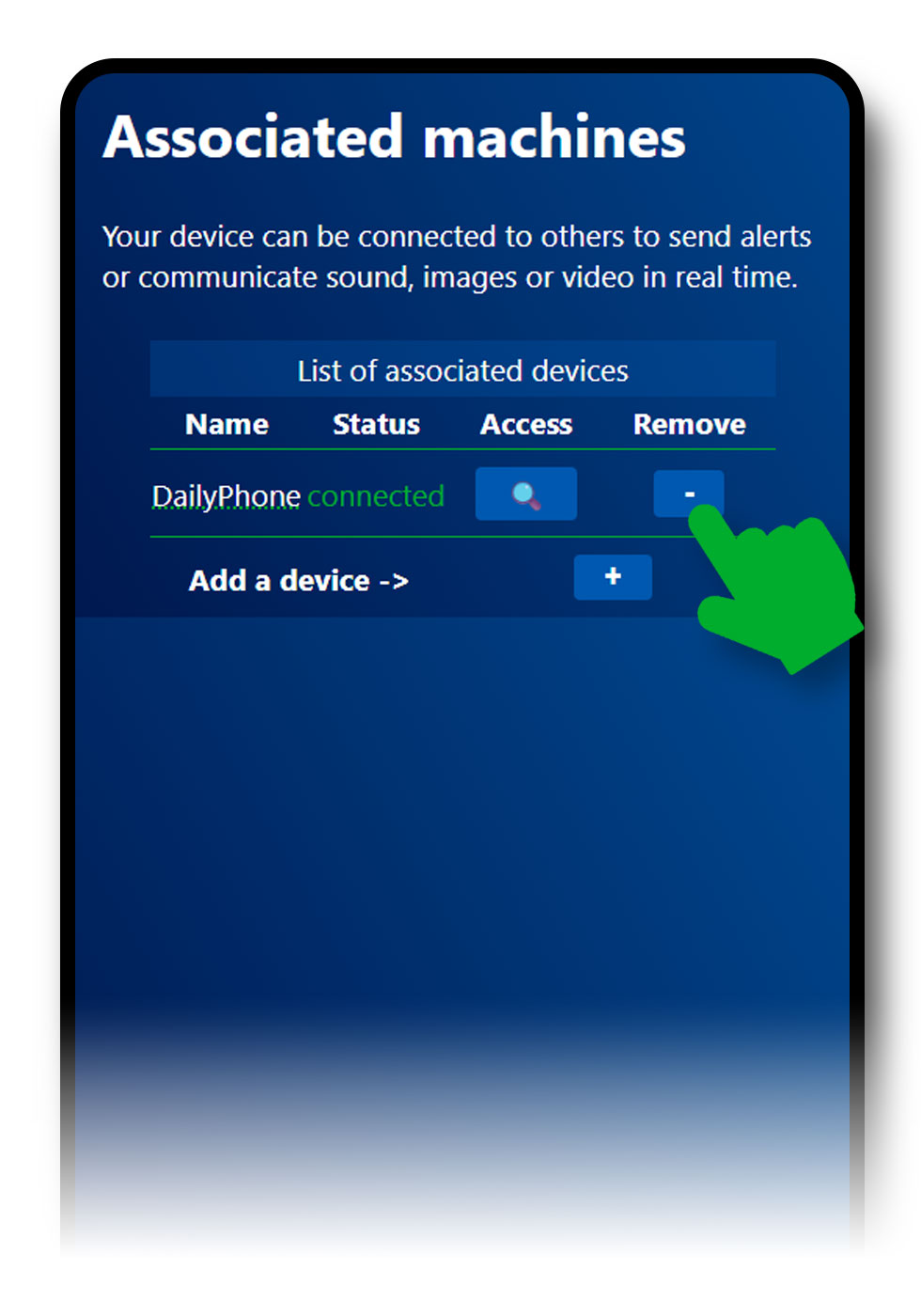
Task: Click the word machines in the heading
Action: [x=554, y=138]
